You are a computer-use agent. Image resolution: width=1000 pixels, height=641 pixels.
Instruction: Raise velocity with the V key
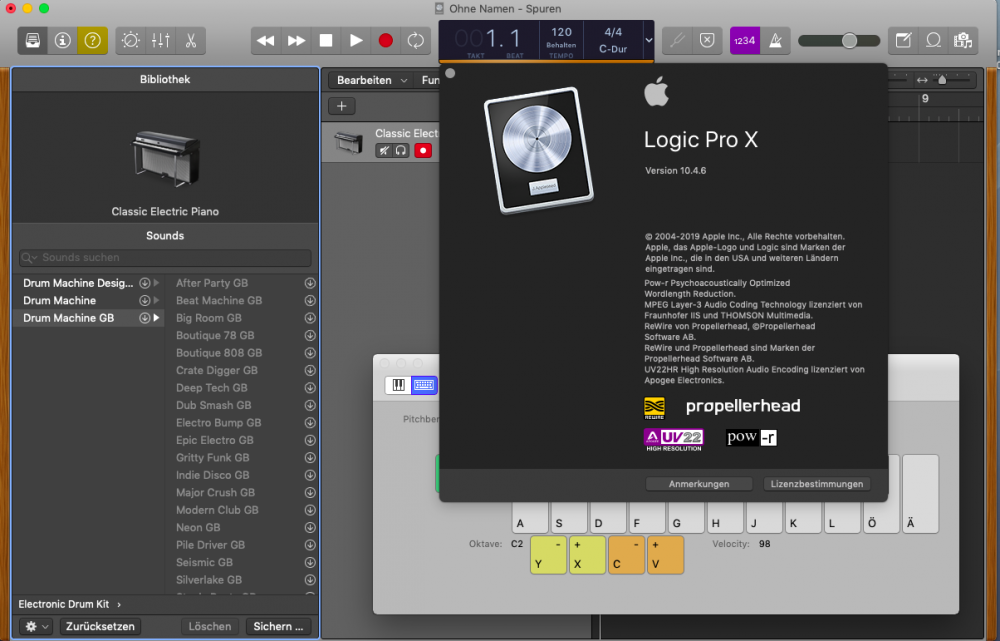click(665, 555)
